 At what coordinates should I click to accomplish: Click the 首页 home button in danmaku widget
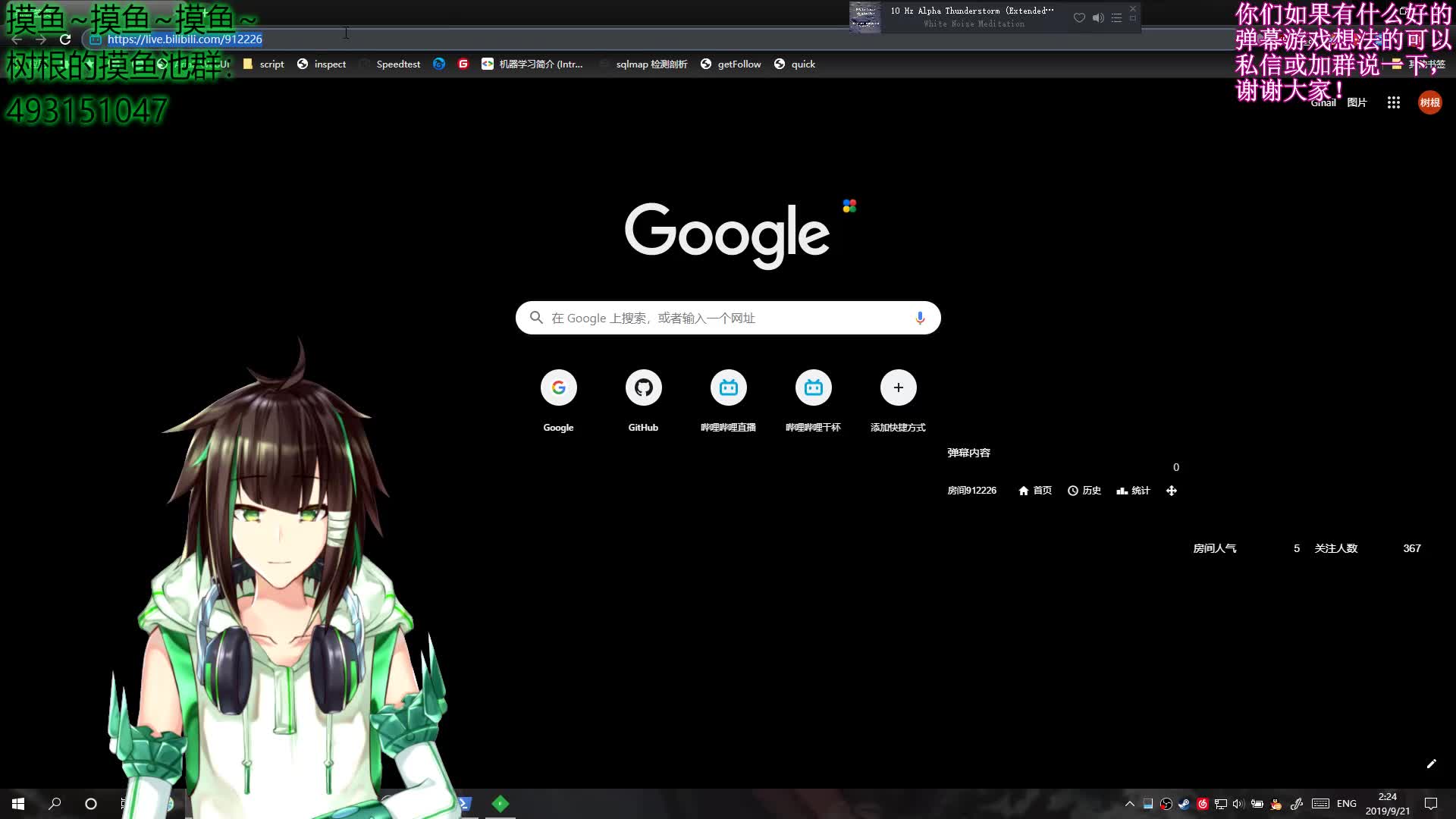point(1035,491)
